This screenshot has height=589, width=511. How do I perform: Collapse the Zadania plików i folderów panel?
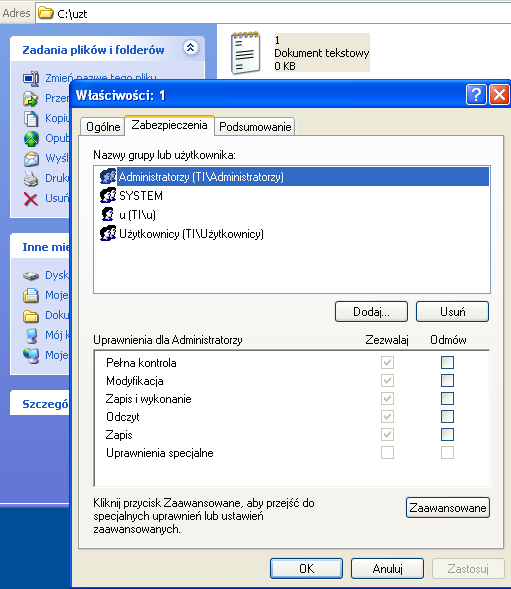coord(191,48)
